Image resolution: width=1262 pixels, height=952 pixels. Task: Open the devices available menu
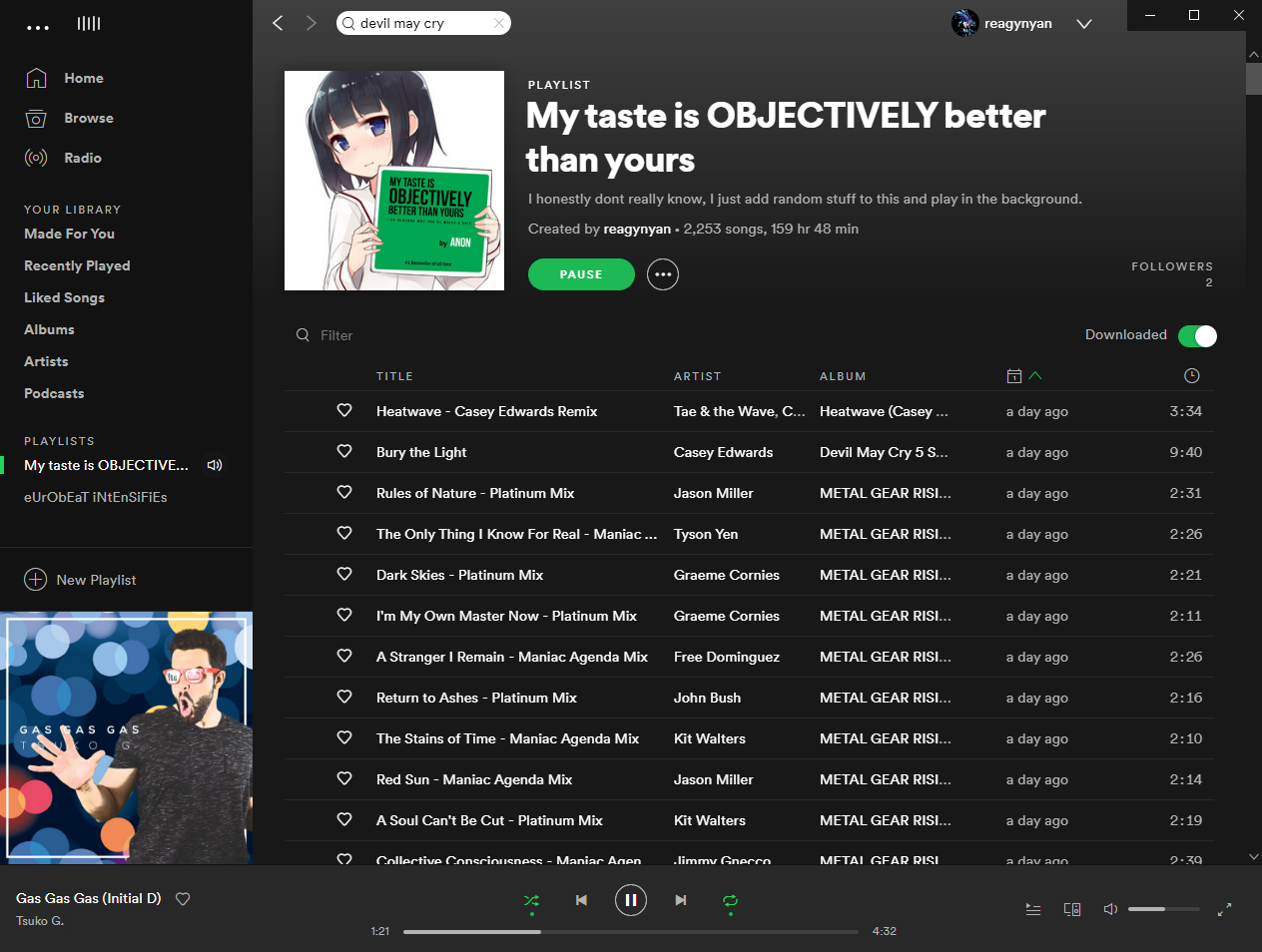[x=1072, y=909]
